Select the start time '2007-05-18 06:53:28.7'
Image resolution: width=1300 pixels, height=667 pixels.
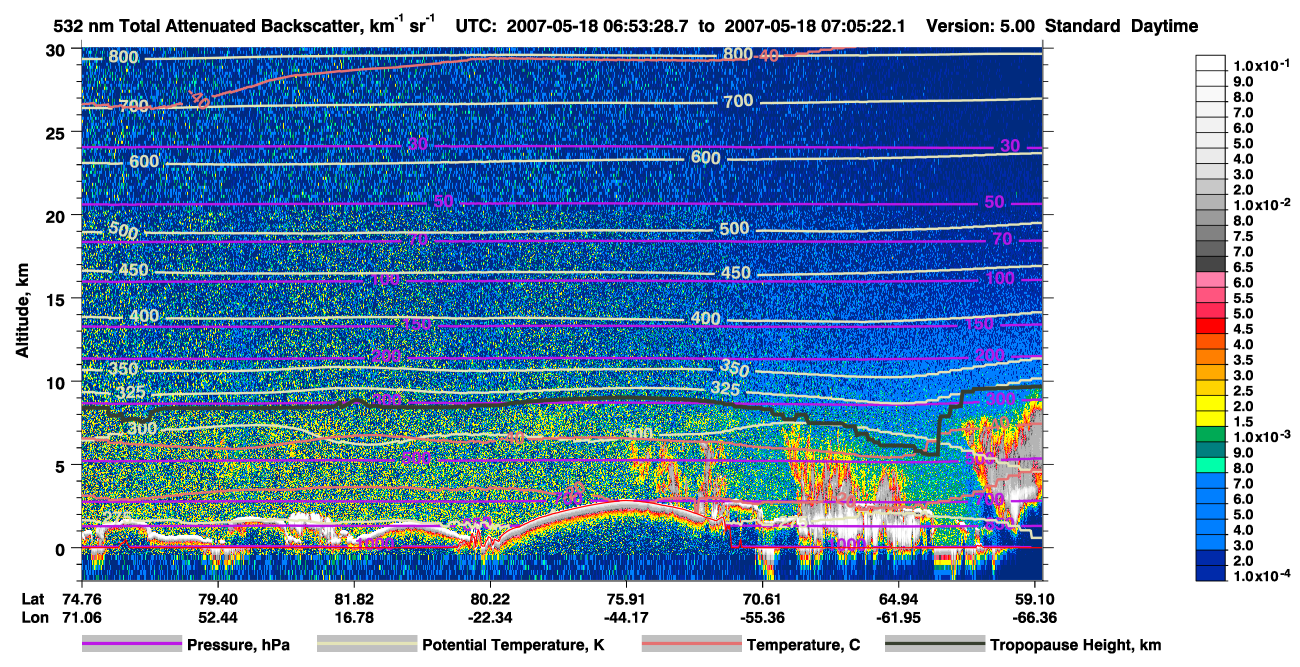click(x=597, y=26)
